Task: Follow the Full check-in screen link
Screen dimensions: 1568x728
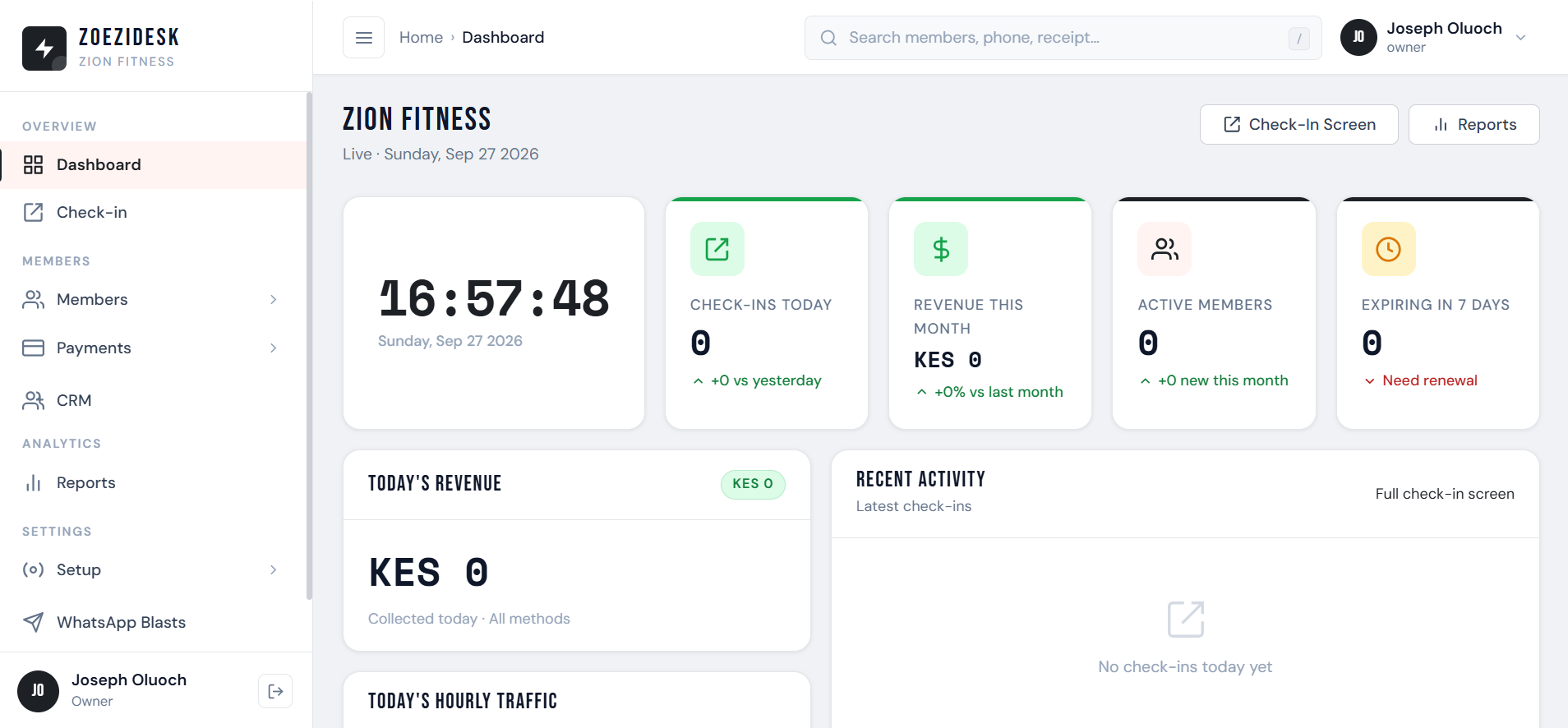Action: tap(1445, 494)
